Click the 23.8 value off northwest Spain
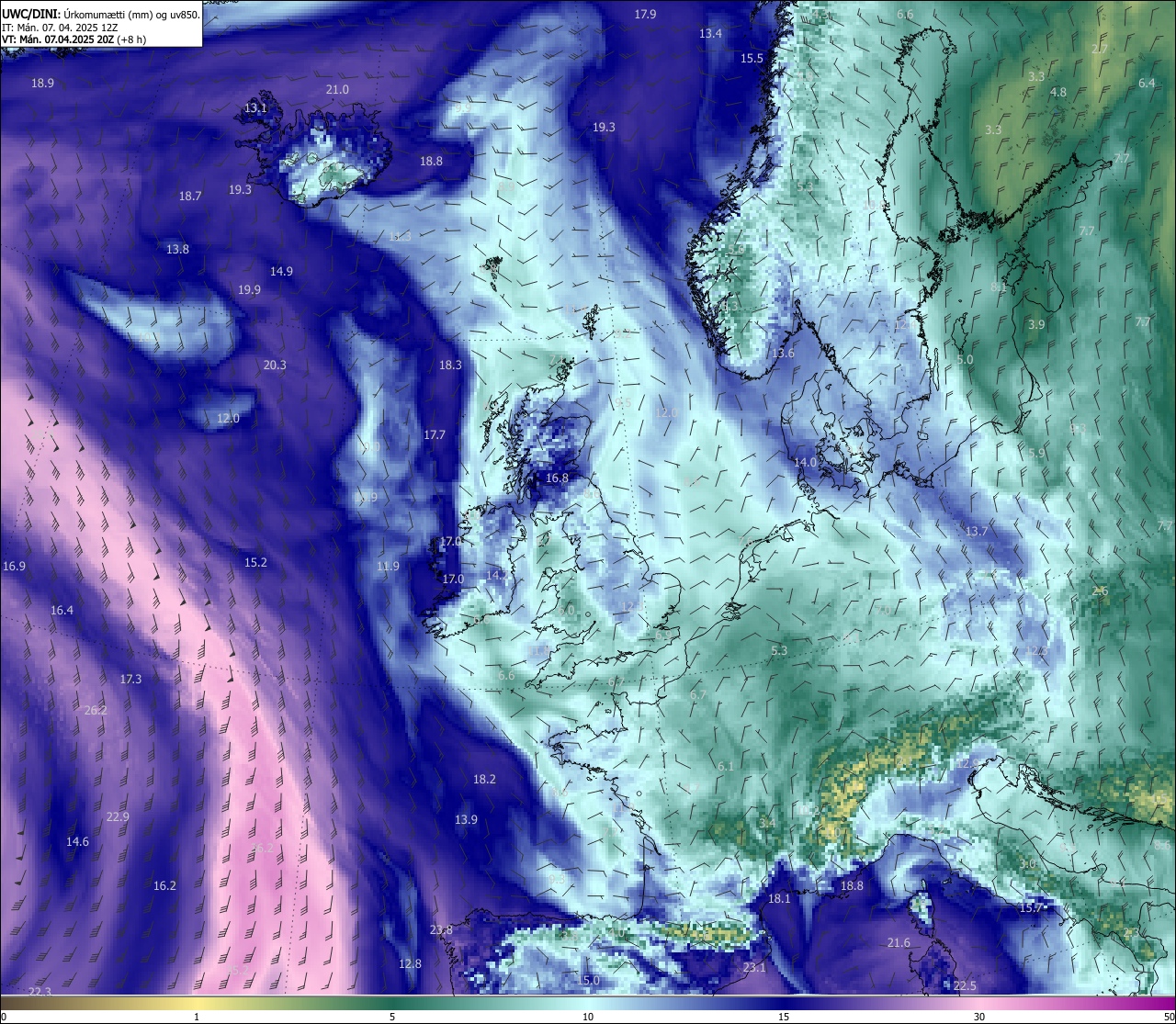Screen dimensions: 1176x1024 pos(441,929)
